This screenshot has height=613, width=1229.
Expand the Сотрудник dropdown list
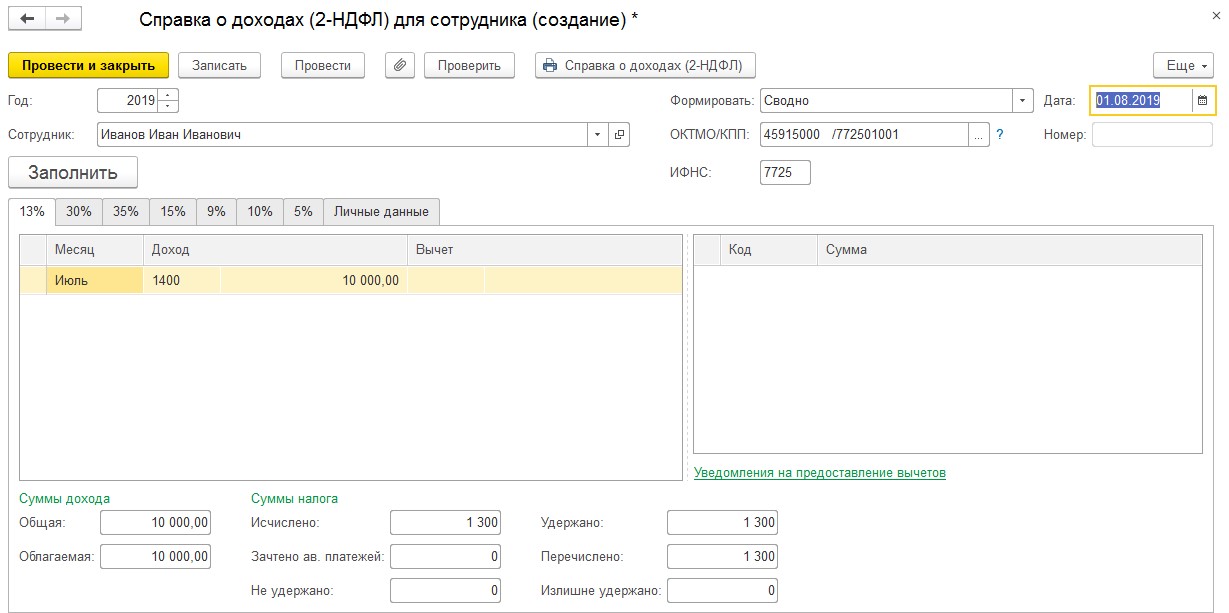pyautogui.click(x=597, y=135)
